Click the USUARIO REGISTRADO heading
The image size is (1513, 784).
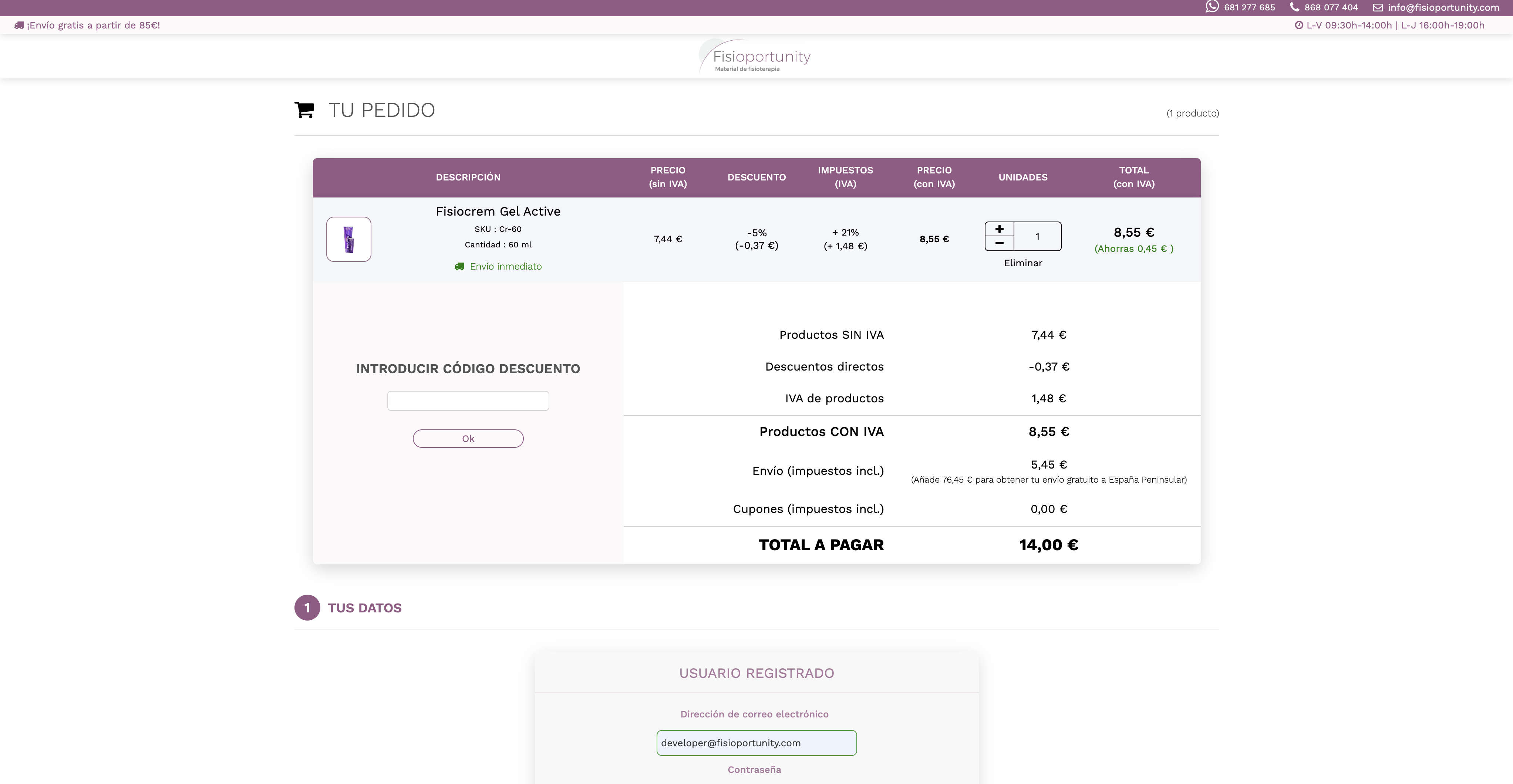point(756,673)
